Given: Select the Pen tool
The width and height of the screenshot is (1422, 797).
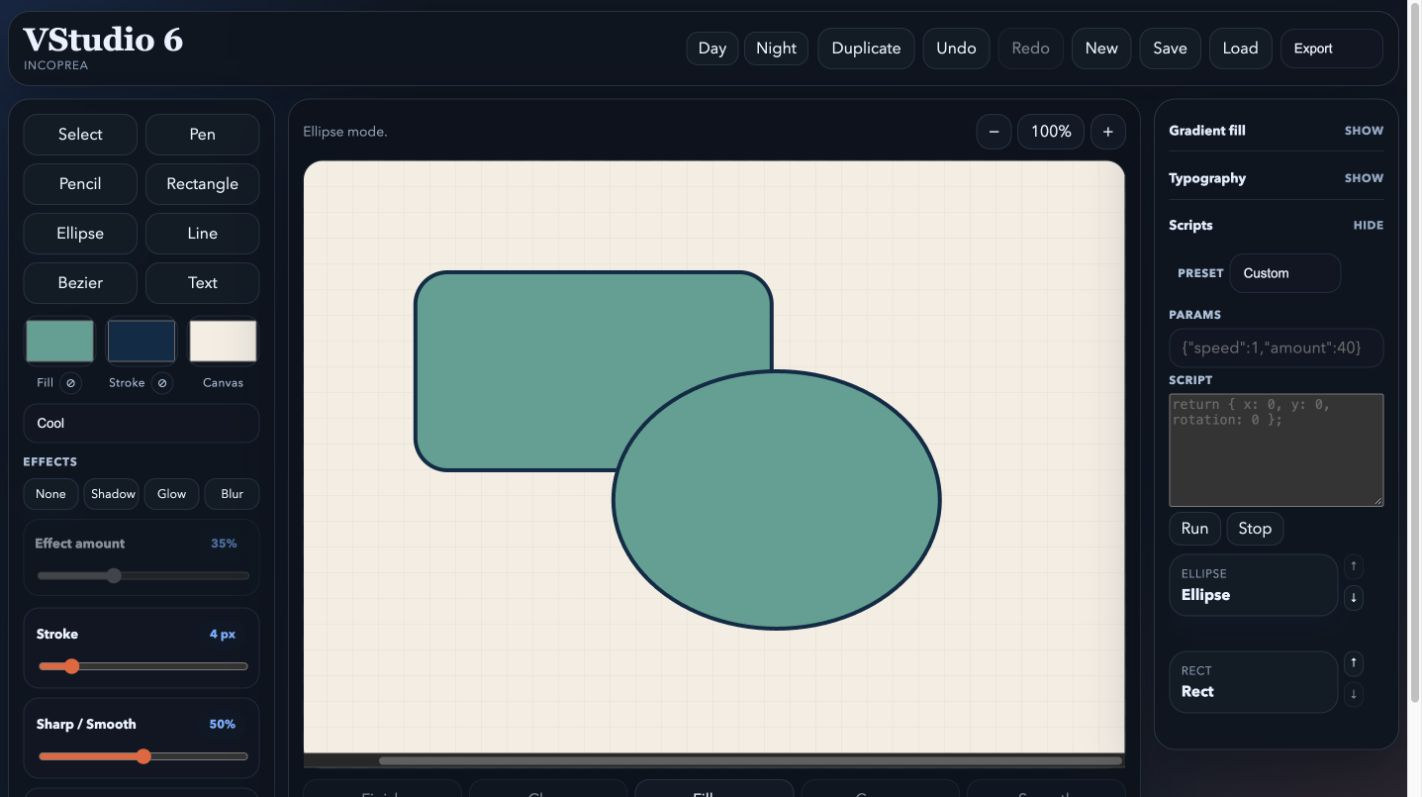Looking at the screenshot, I should click(x=202, y=134).
